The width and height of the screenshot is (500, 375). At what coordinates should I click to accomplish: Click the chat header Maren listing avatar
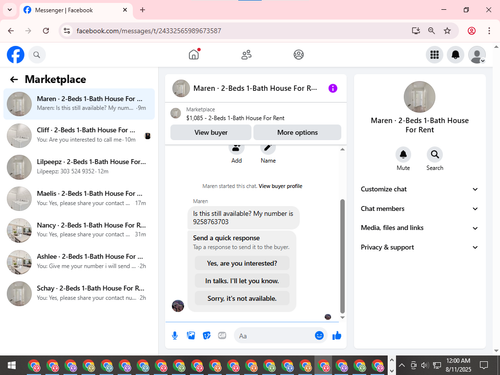click(181, 88)
